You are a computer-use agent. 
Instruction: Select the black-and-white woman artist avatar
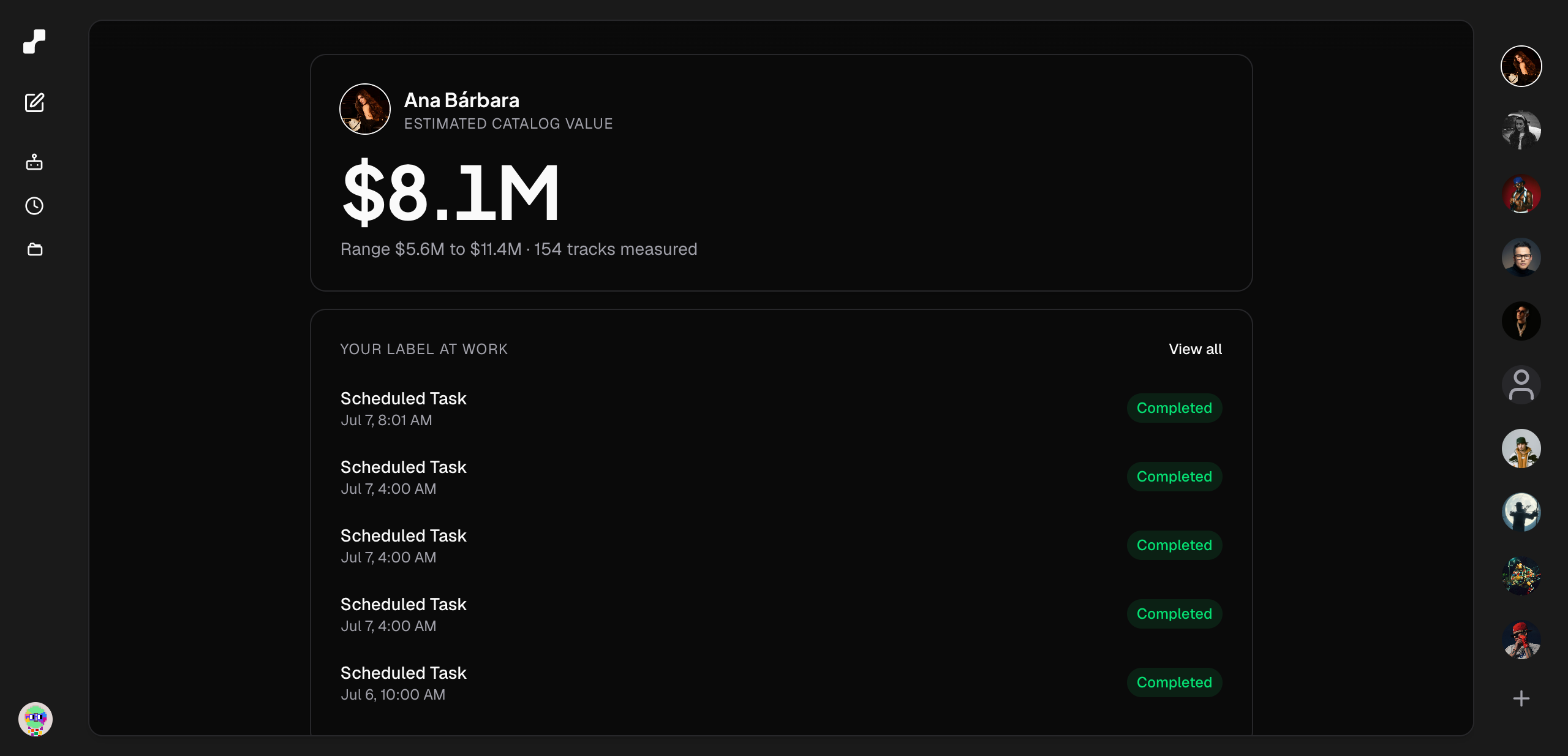[1521, 130]
